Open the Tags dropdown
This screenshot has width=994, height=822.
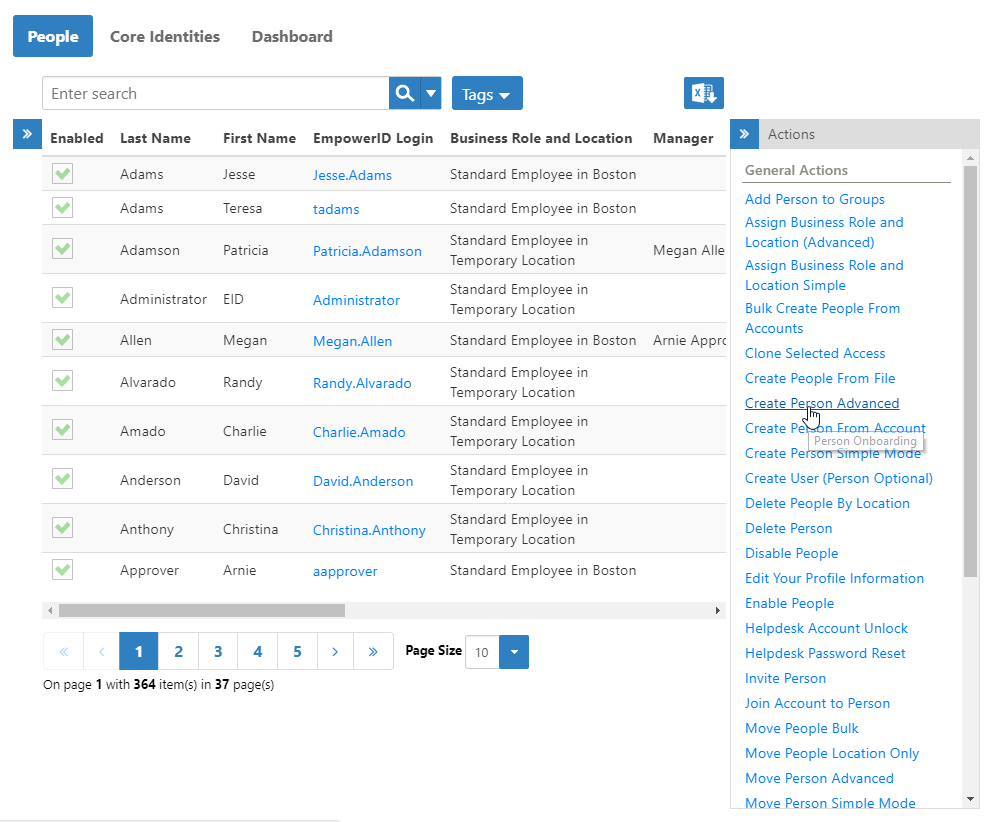click(487, 94)
